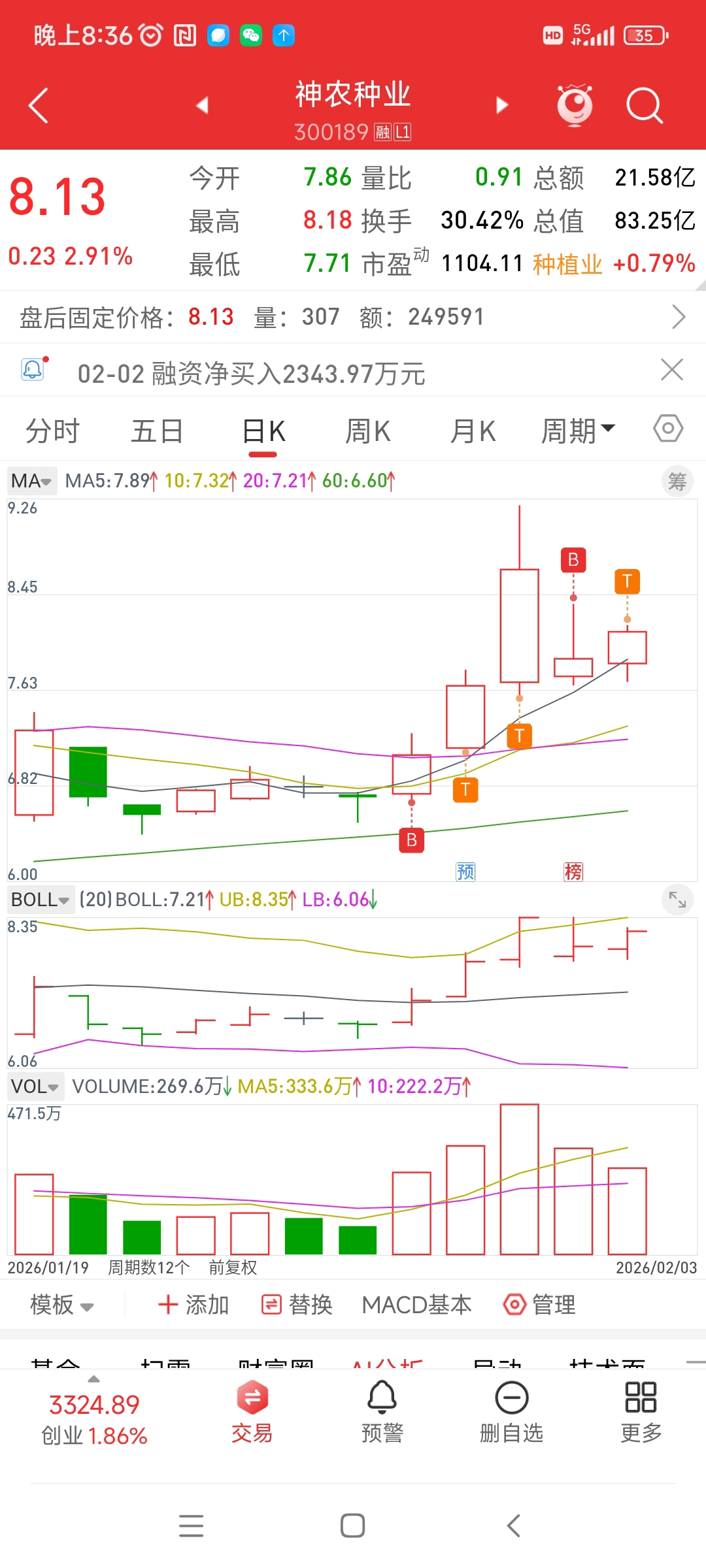Open the 种植业 sector link

(x=567, y=264)
